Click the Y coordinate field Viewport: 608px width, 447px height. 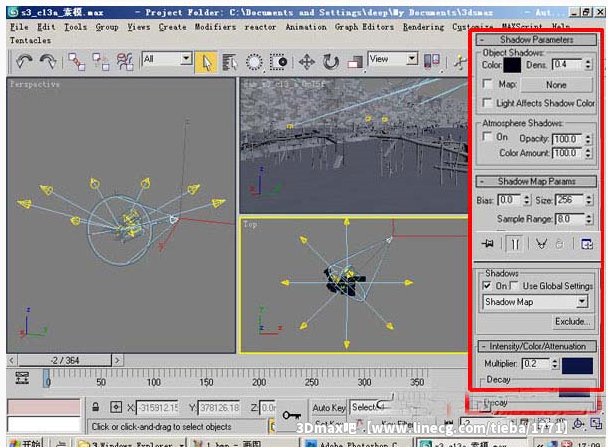(219, 408)
